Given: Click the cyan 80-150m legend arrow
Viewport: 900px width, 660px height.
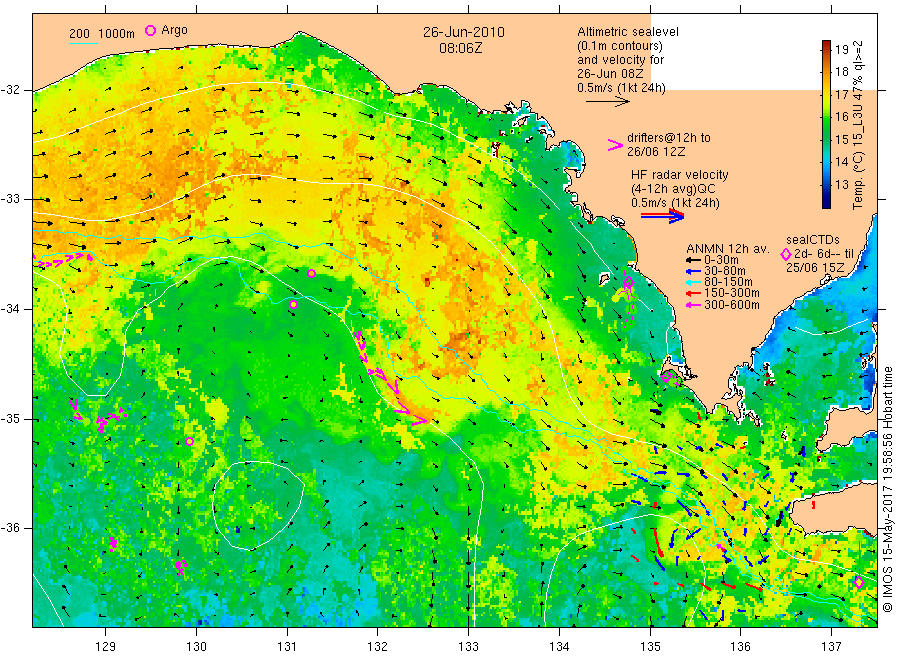Looking at the screenshot, I should pos(694,282).
